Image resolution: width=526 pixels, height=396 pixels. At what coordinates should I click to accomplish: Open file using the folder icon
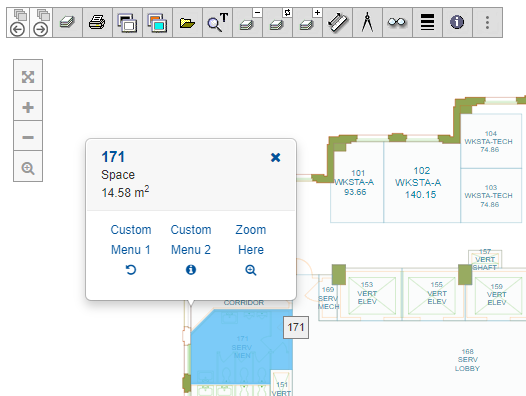(x=187, y=22)
